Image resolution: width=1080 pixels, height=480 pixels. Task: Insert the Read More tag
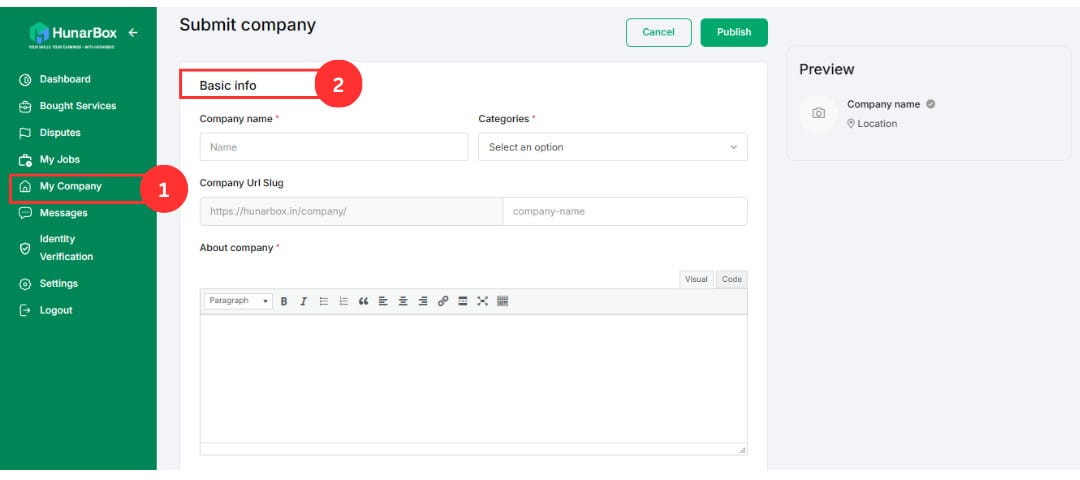(x=463, y=301)
